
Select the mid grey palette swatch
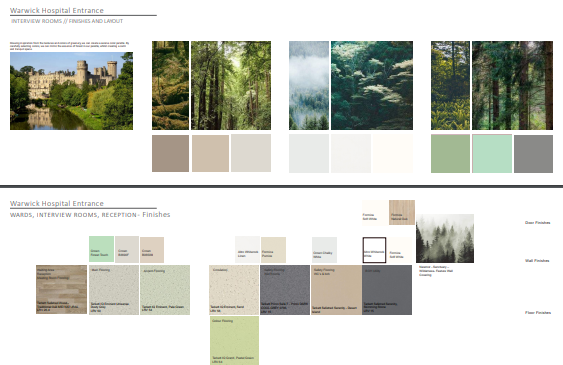[534, 154]
